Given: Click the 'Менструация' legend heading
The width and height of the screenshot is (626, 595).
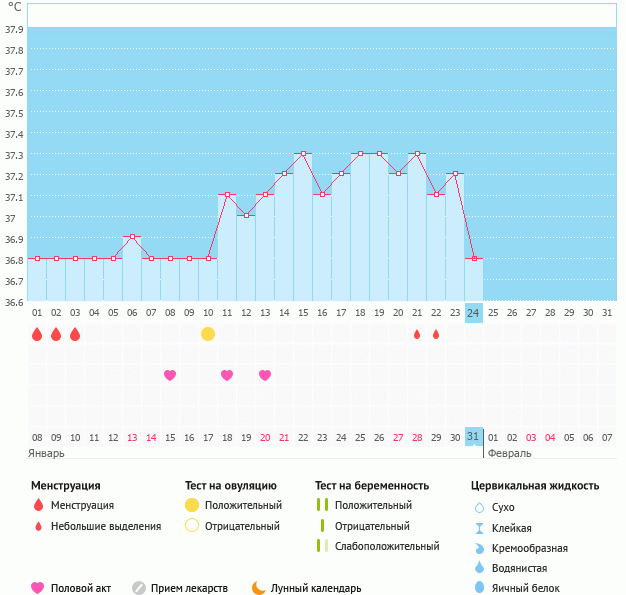Looking at the screenshot, I should click(x=65, y=486).
